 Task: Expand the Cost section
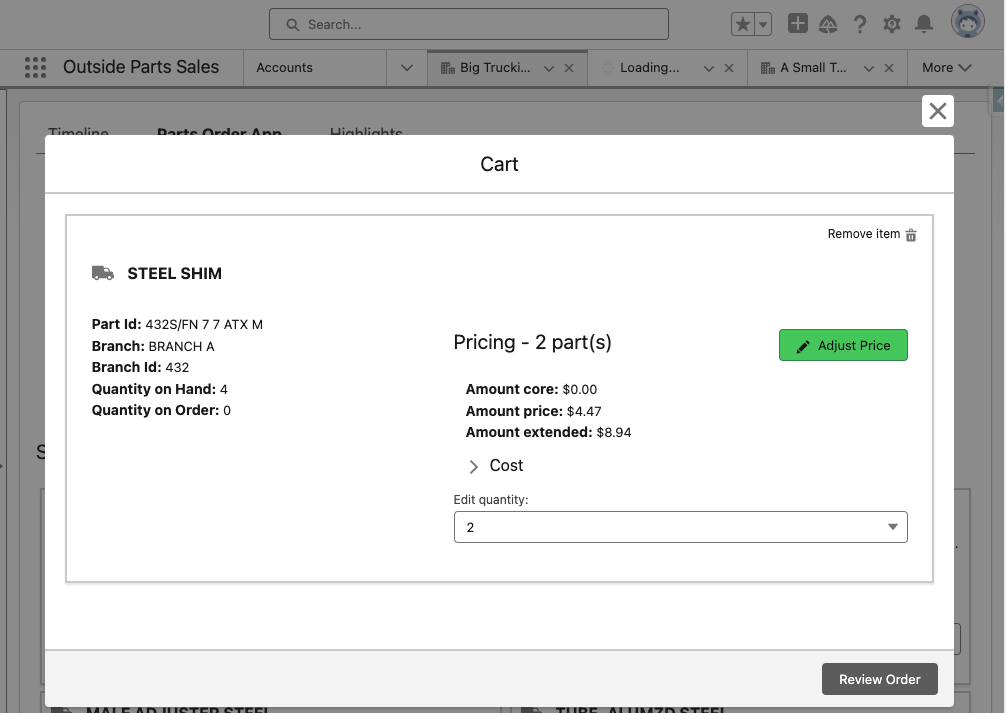coord(495,466)
